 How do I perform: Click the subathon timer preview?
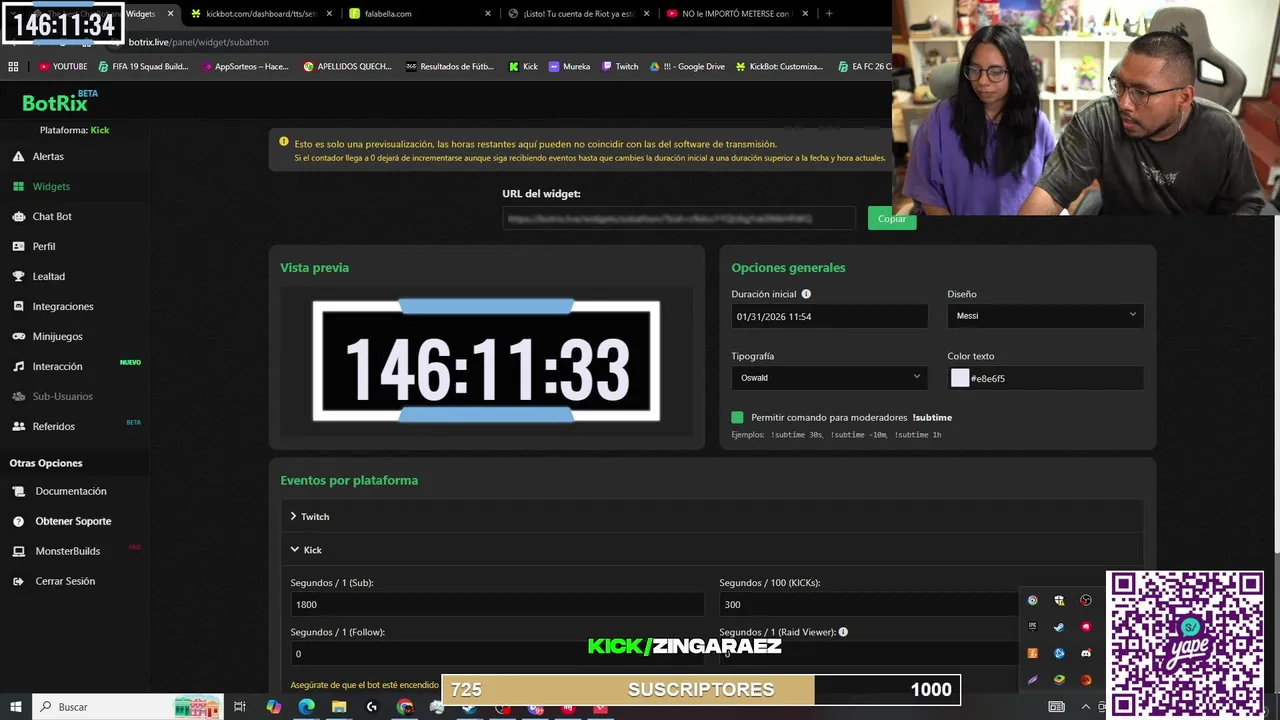[486, 362]
